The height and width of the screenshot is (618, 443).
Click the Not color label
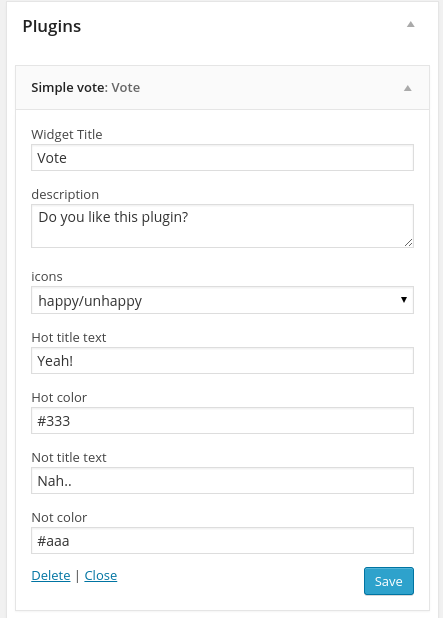coord(59,517)
